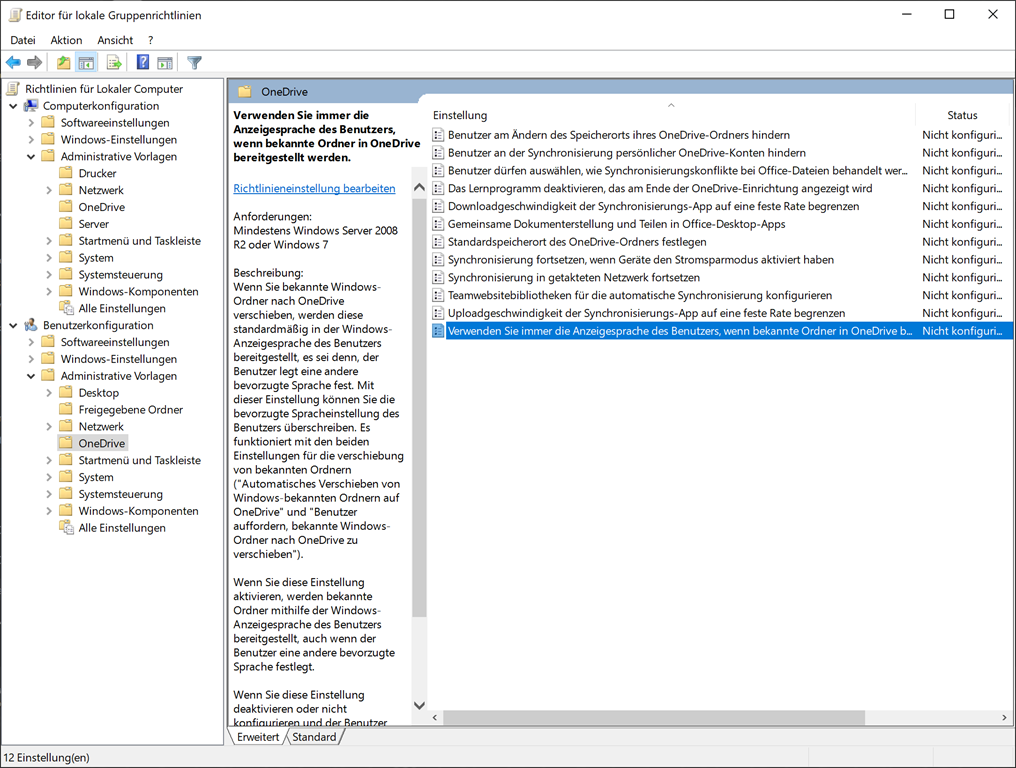Select Standardspeicherort des OneDrive-Ordners festlegen policy
Viewport: 1016px width, 768px height.
[x=577, y=242]
